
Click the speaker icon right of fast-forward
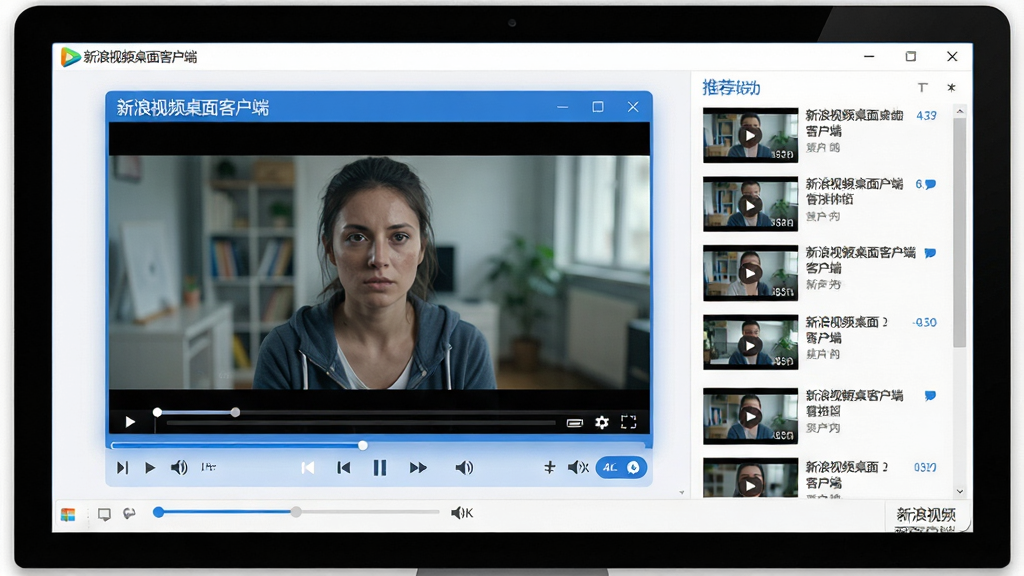(464, 468)
